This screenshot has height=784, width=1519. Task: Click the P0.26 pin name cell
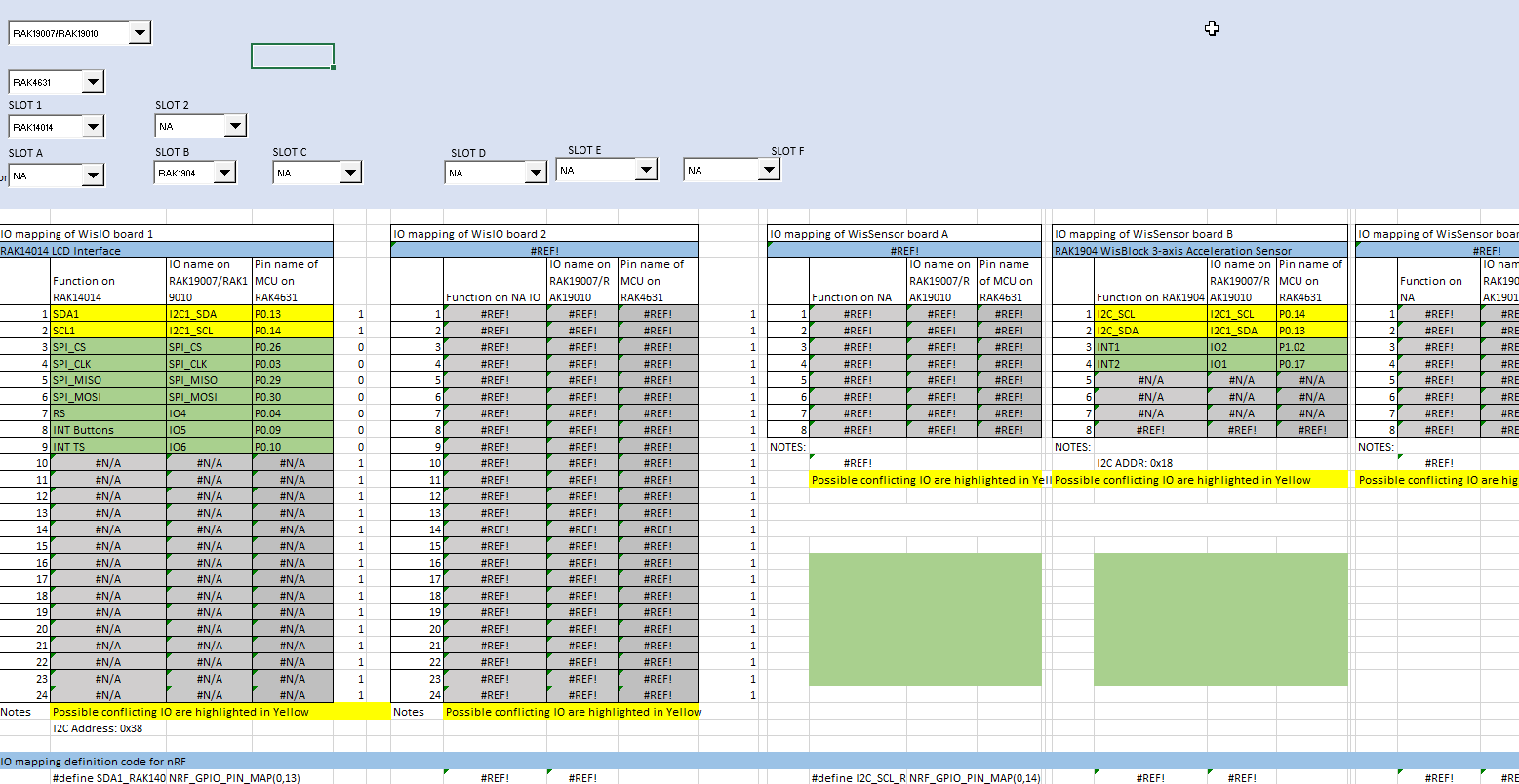coord(292,347)
